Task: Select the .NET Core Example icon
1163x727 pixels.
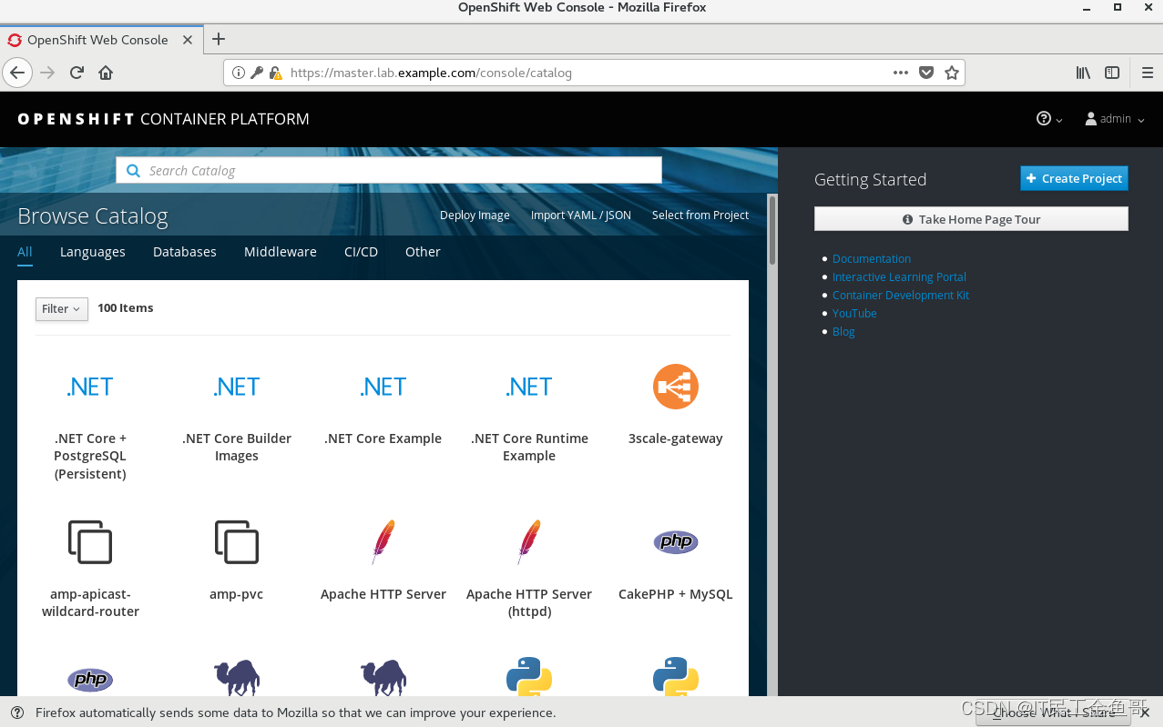Action: (383, 387)
